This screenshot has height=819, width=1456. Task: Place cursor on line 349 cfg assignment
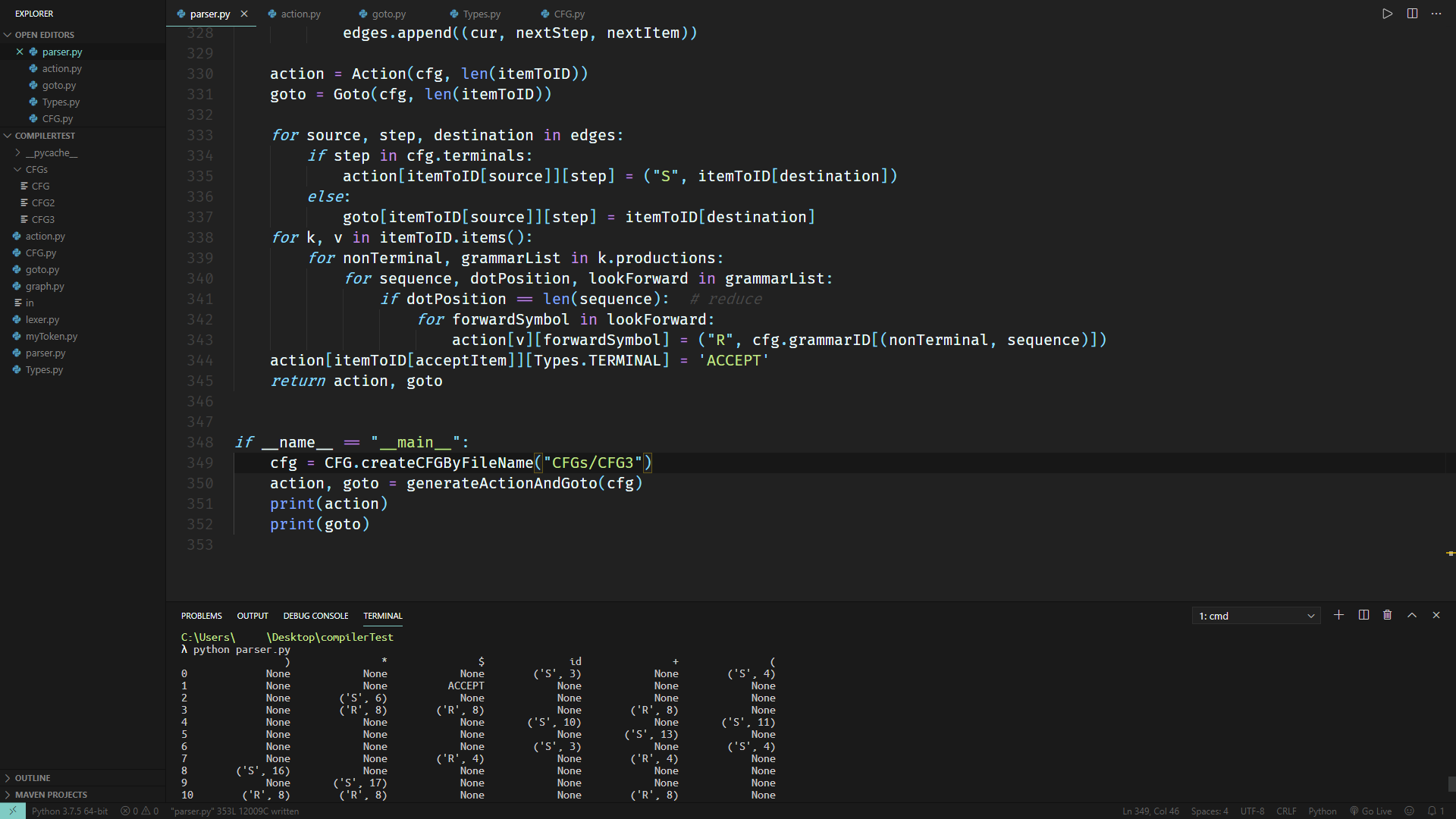460,463
